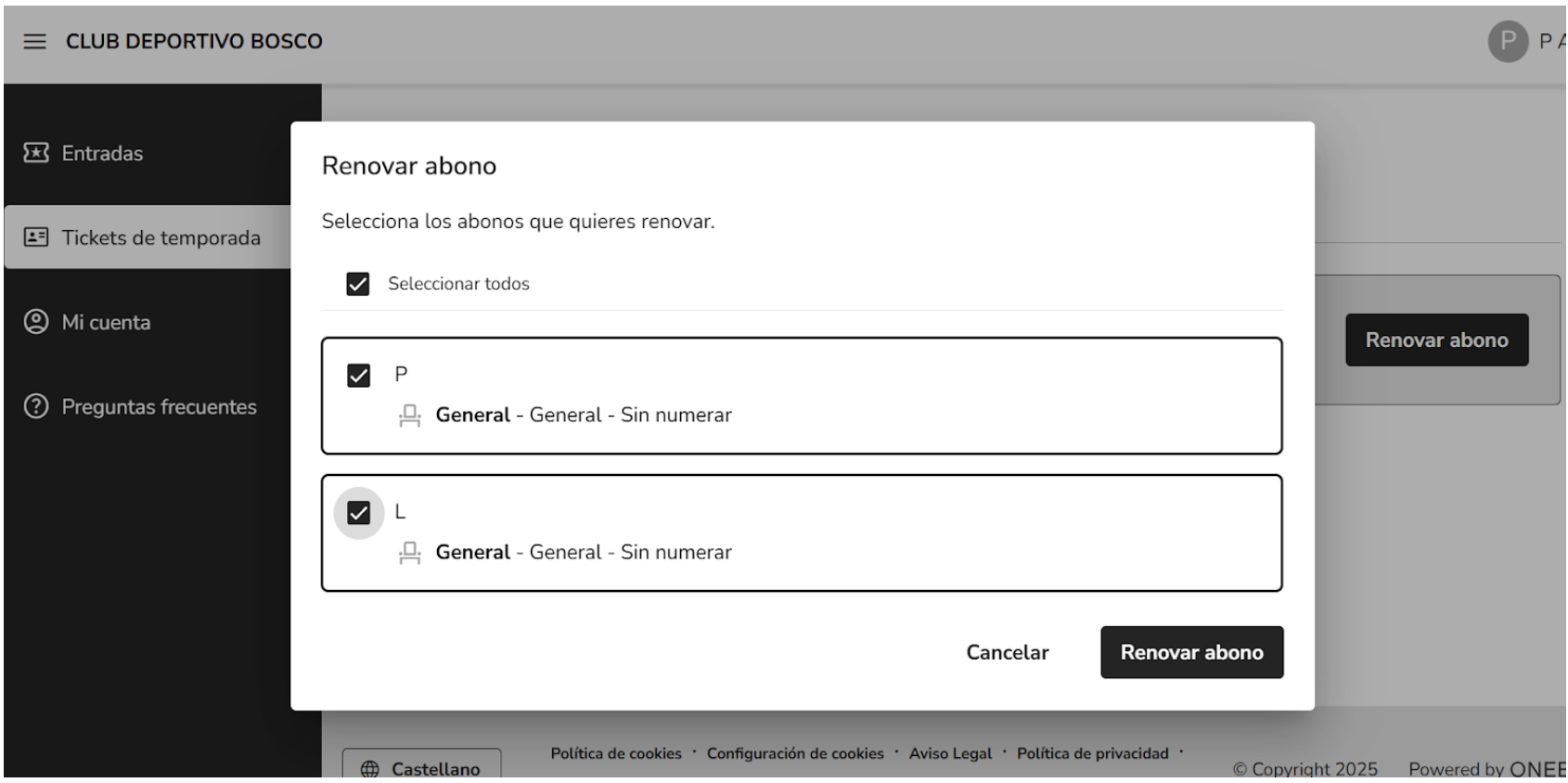Open the Política de cookies link

tap(616, 753)
